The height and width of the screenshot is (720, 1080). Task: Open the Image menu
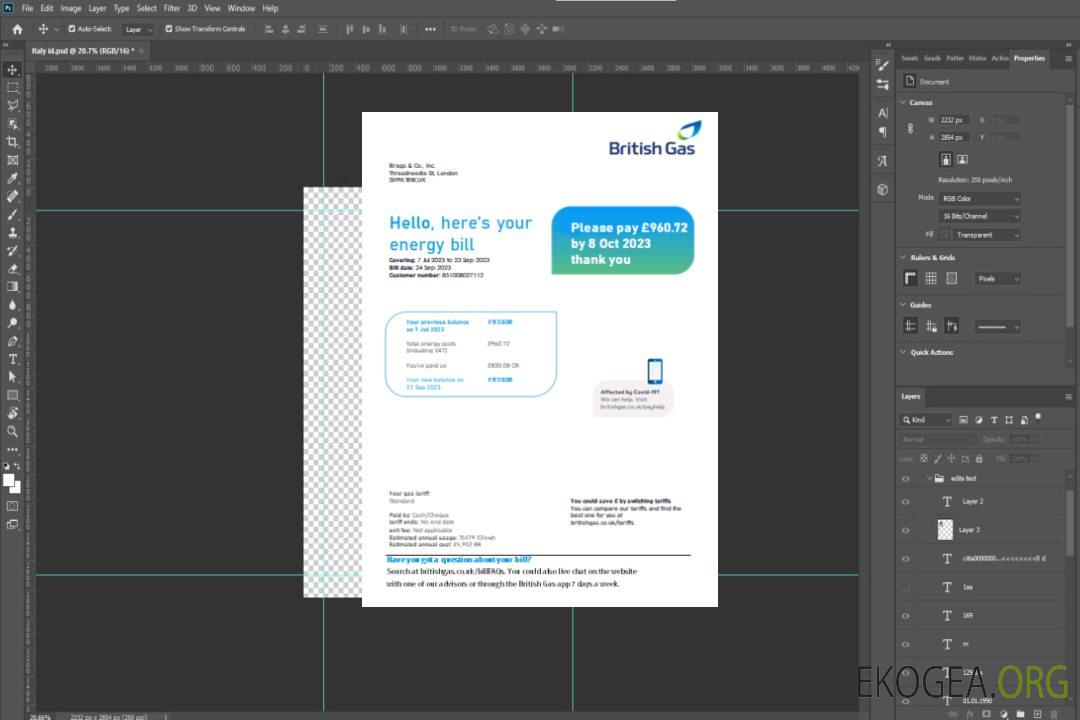coord(70,8)
